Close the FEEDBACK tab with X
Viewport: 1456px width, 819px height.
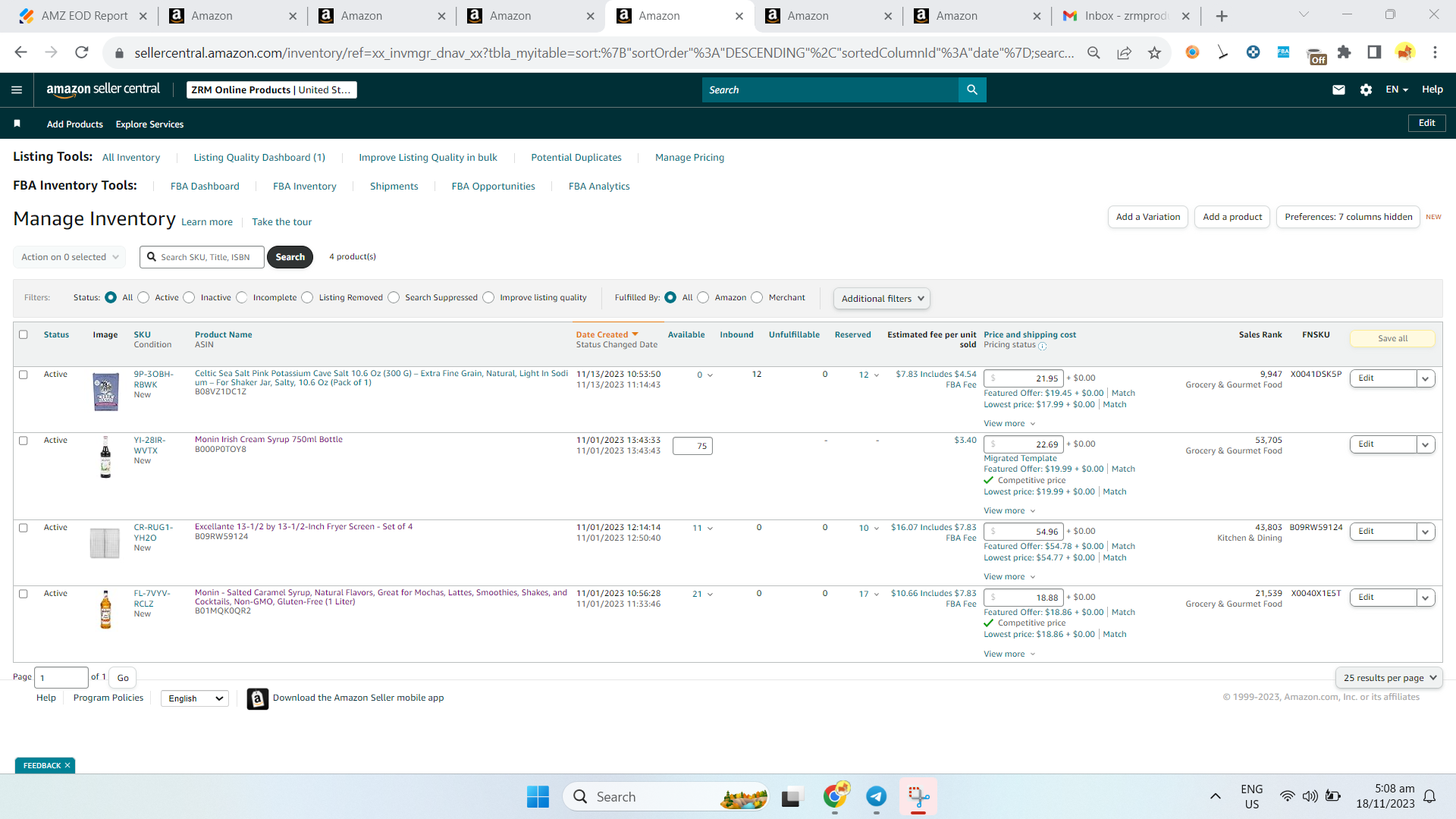tap(67, 765)
